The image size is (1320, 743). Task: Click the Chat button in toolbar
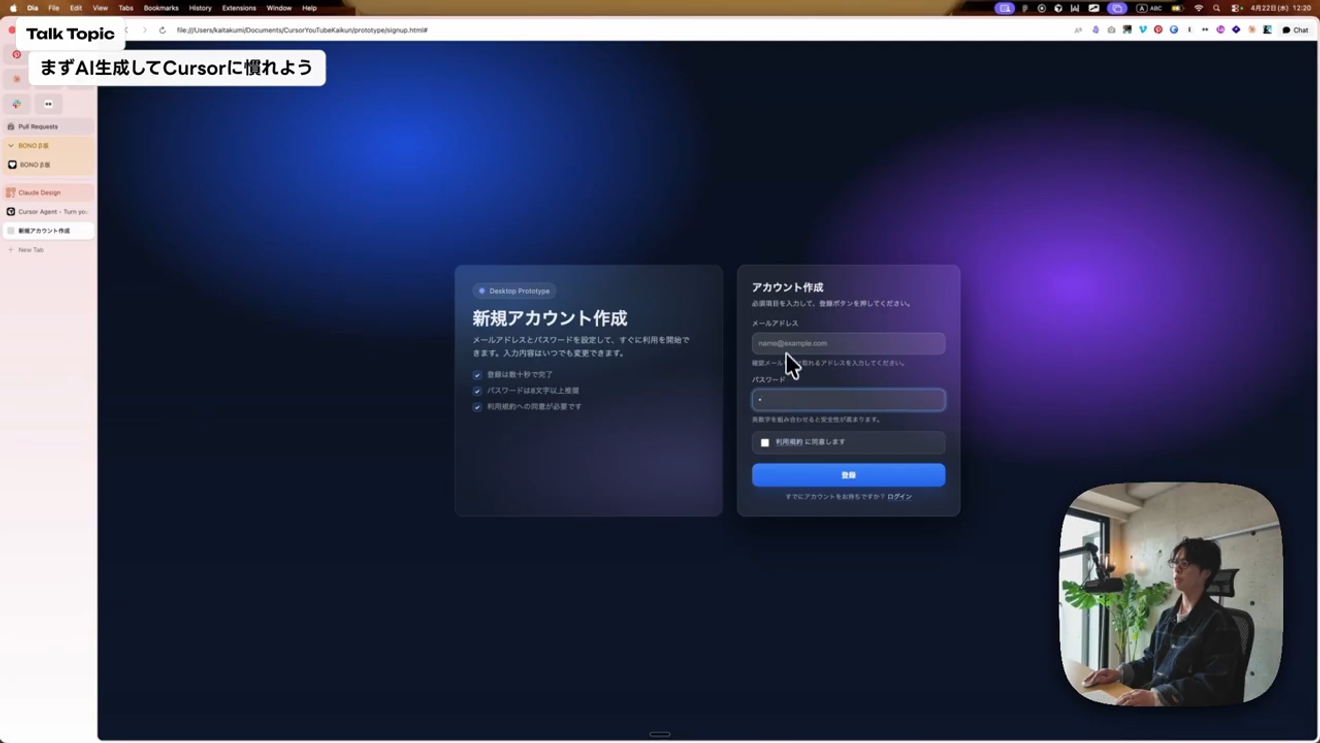(1295, 30)
